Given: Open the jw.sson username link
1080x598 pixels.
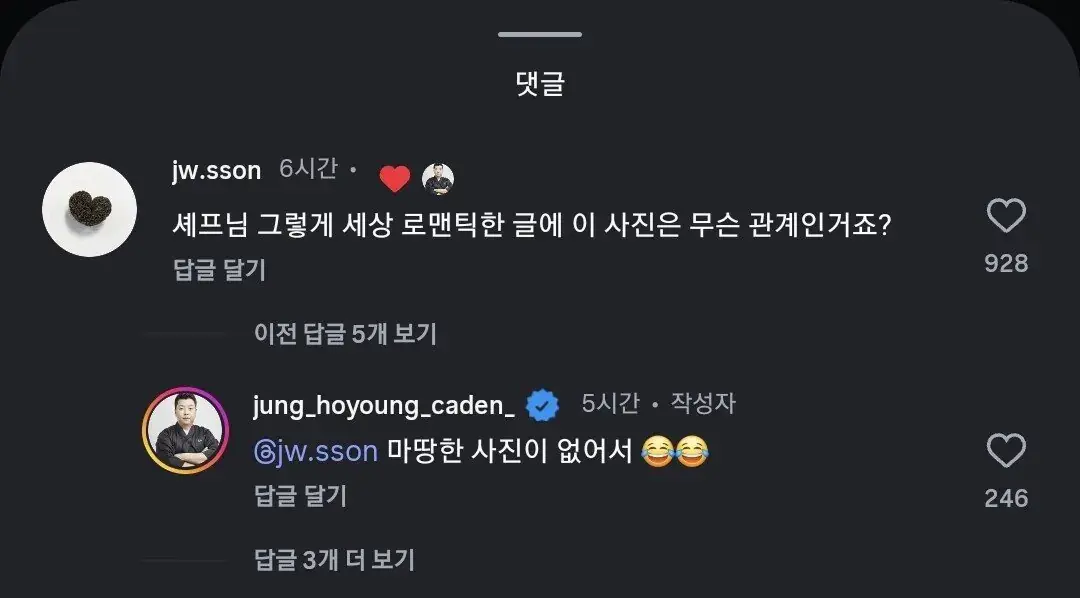Looking at the screenshot, I should 217,170.
